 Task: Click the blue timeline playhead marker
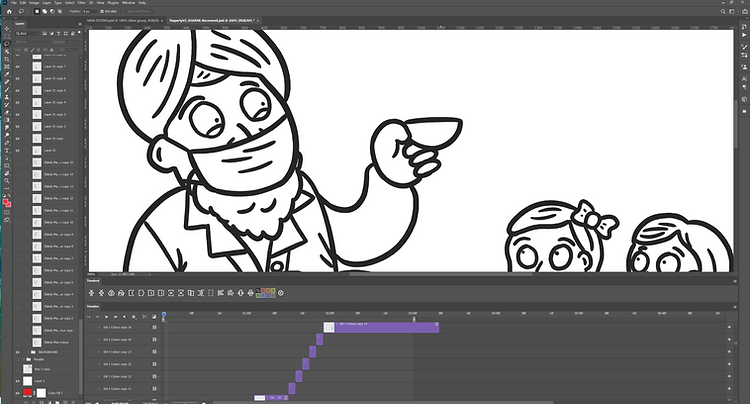pyautogui.click(x=164, y=315)
